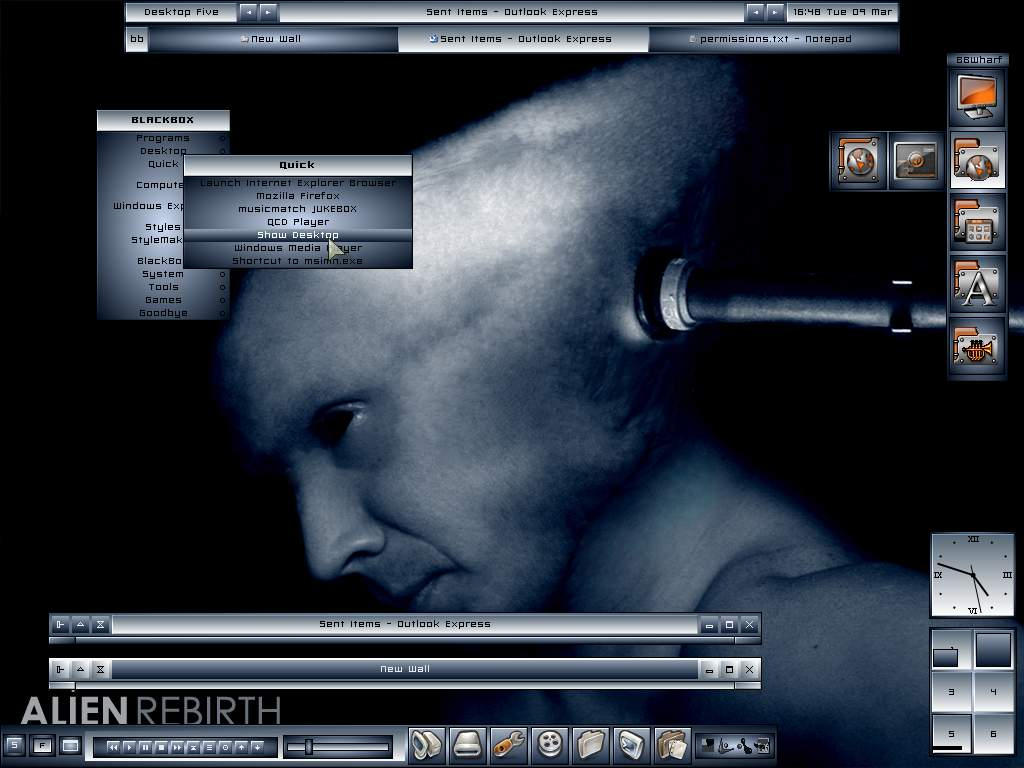Launch the media player window icon beside BBWharf
The width and height of the screenshot is (1024, 768).
click(916, 161)
